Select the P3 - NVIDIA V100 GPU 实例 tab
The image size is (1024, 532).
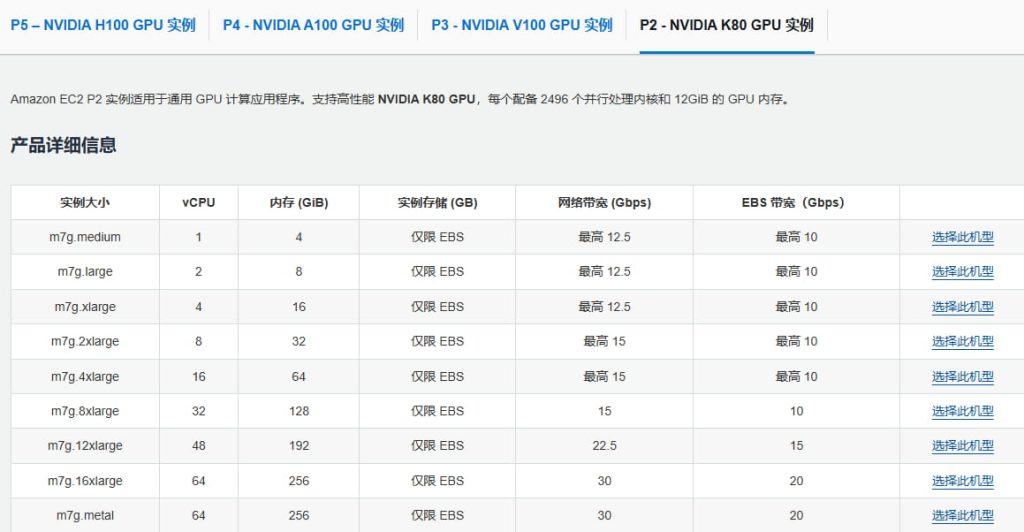tap(522, 25)
